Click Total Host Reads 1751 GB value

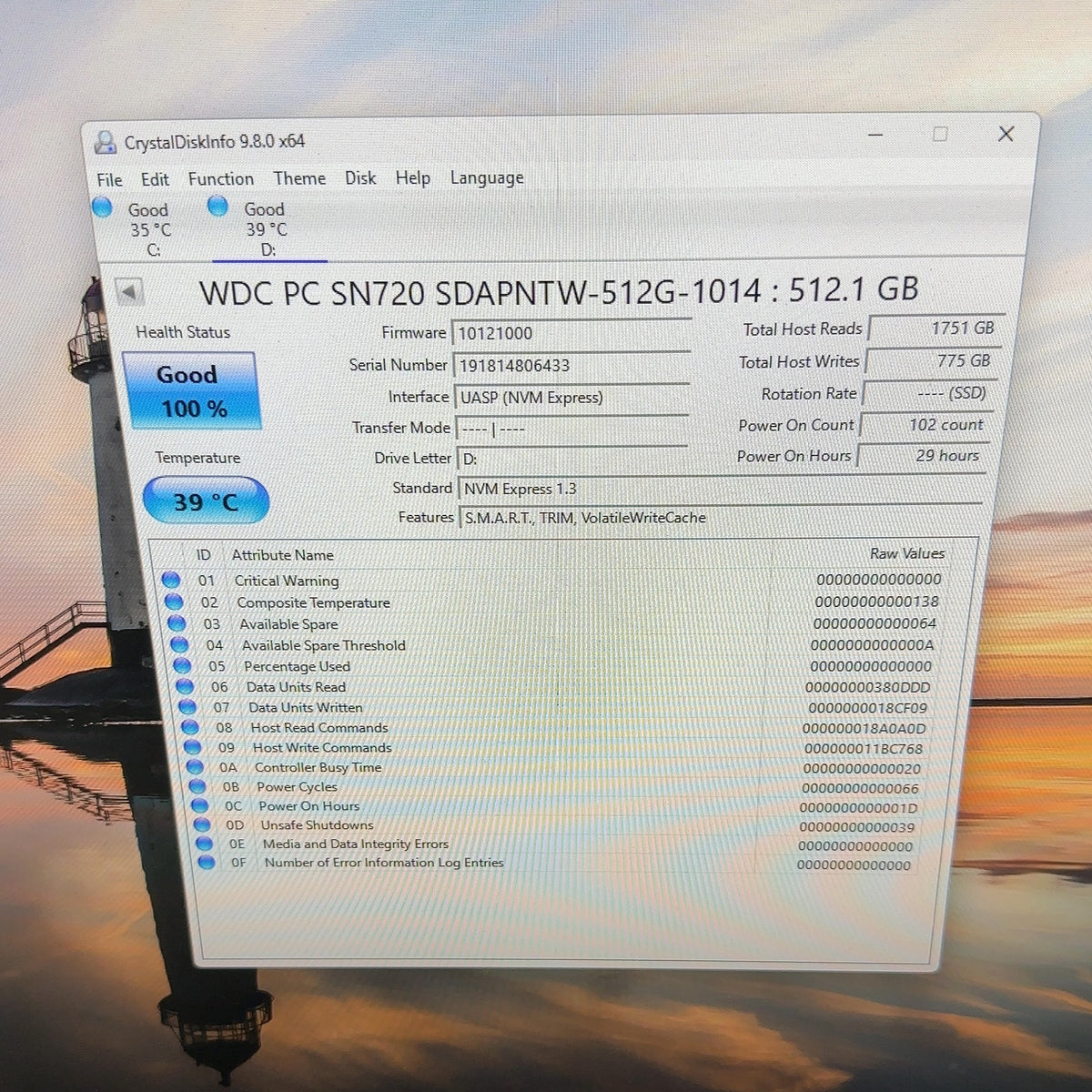pos(935,329)
